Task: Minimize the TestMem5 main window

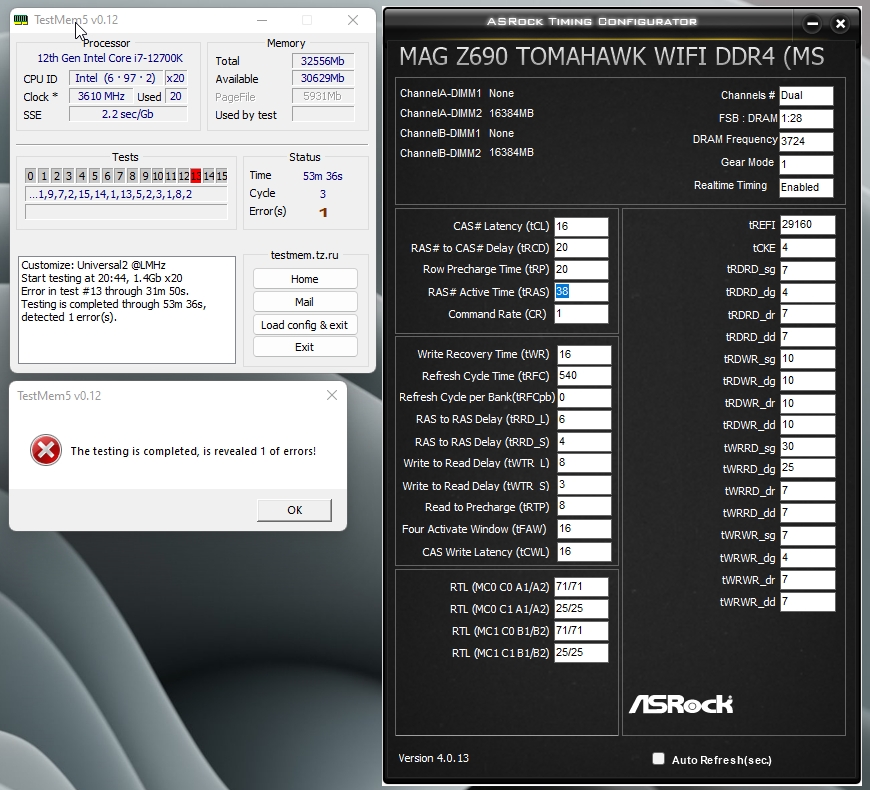Action: coord(262,21)
